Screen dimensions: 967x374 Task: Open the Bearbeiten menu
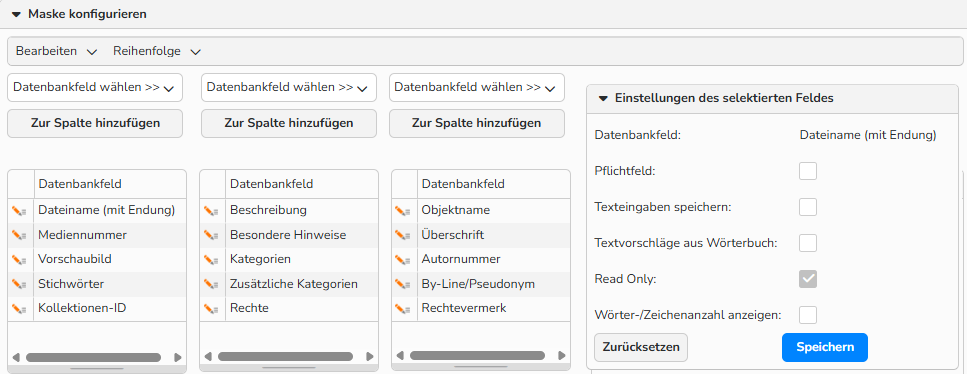56,51
